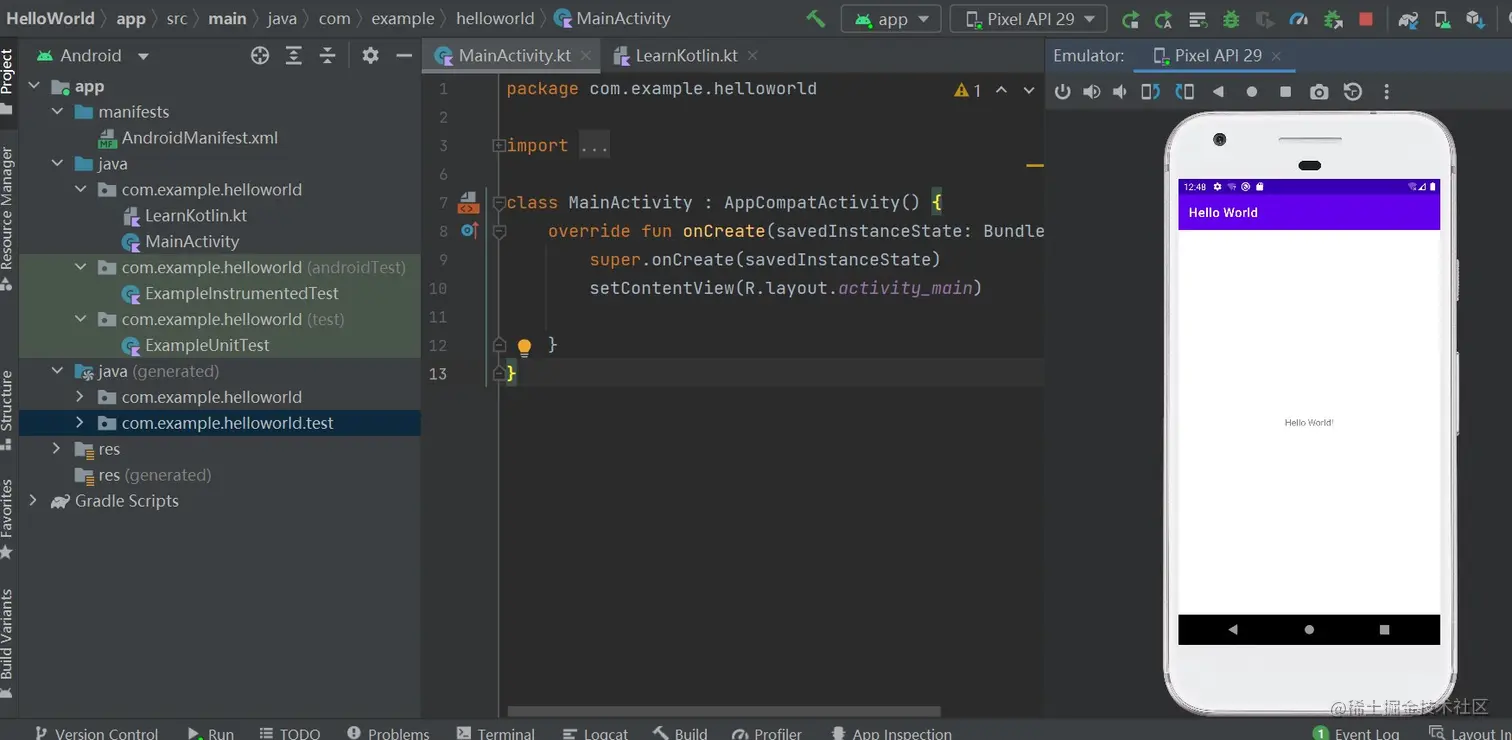This screenshot has width=1512, height=740.
Task: Build the project with the hammer icon
Action: 816,18
